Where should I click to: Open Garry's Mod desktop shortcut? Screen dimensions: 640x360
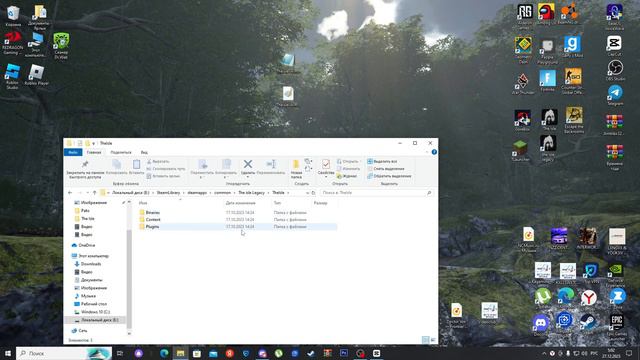pyautogui.click(x=572, y=46)
